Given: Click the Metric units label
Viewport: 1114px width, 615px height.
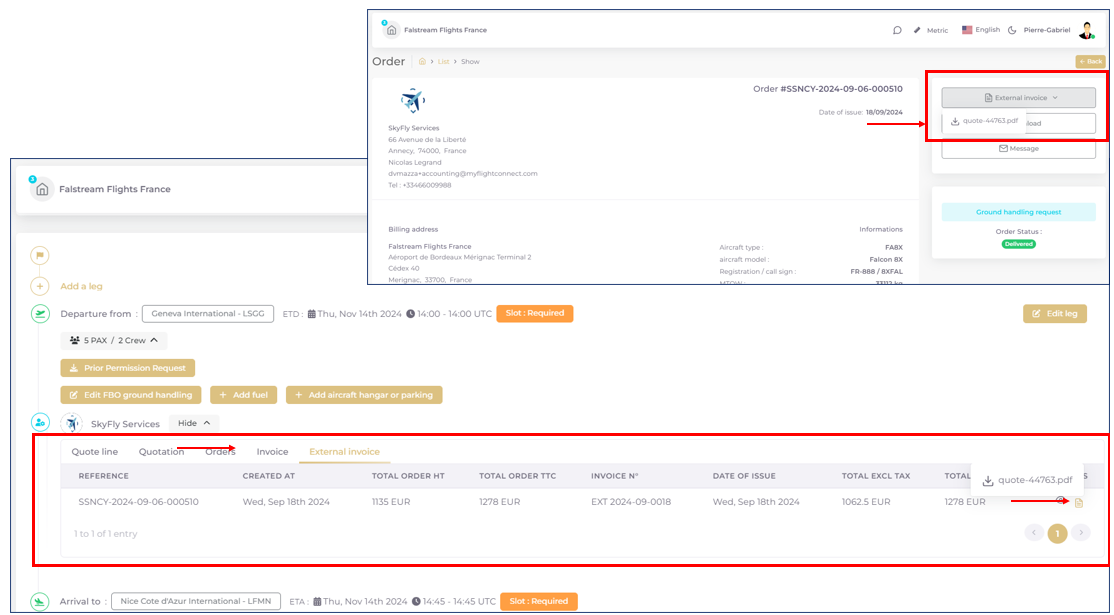Looking at the screenshot, I should (x=938, y=31).
